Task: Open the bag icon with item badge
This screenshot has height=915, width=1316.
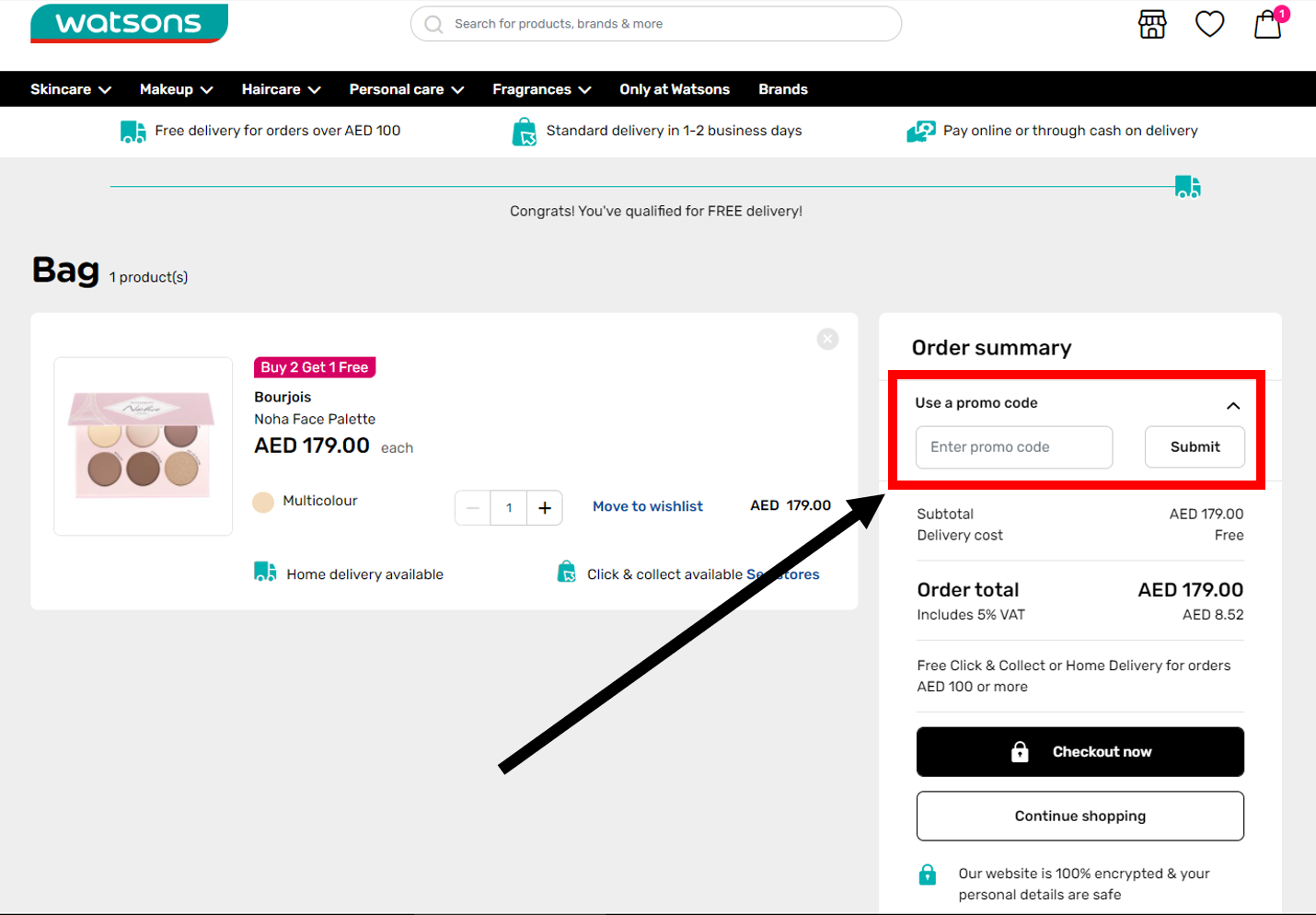Action: [x=1268, y=25]
